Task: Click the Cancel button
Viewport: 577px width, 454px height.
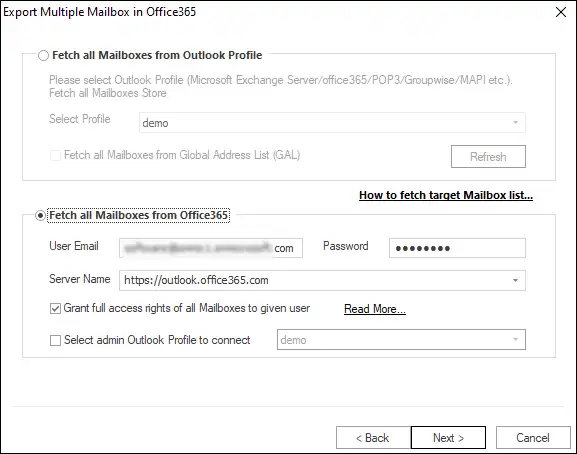Action: point(533,438)
